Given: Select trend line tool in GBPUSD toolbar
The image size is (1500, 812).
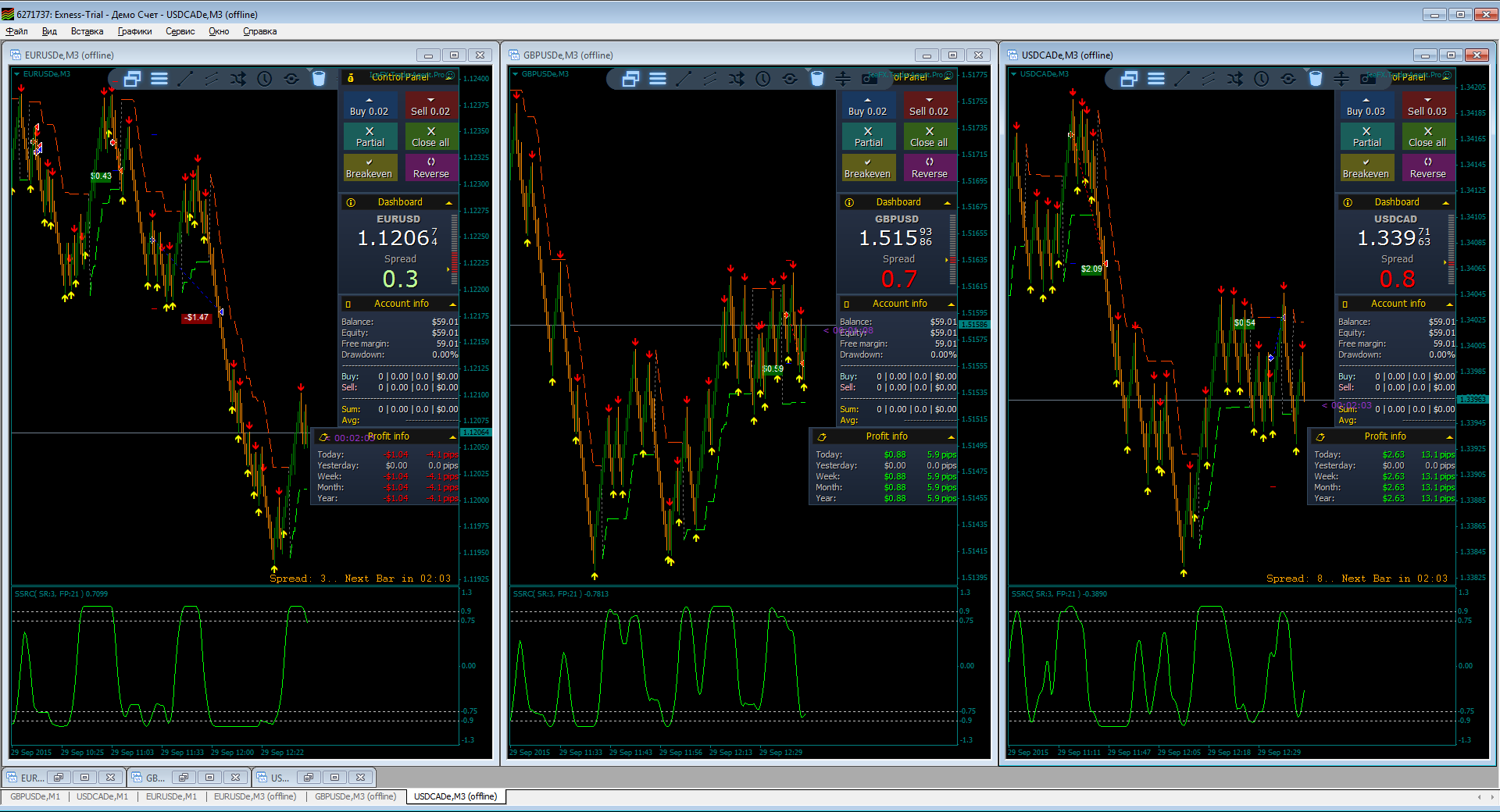Looking at the screenshot, I should tap(684, 79).
